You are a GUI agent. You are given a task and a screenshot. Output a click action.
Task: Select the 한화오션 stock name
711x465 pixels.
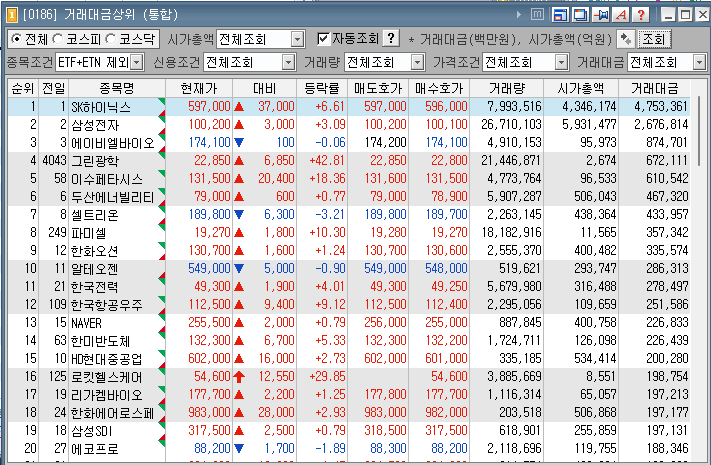click(95, 251)
